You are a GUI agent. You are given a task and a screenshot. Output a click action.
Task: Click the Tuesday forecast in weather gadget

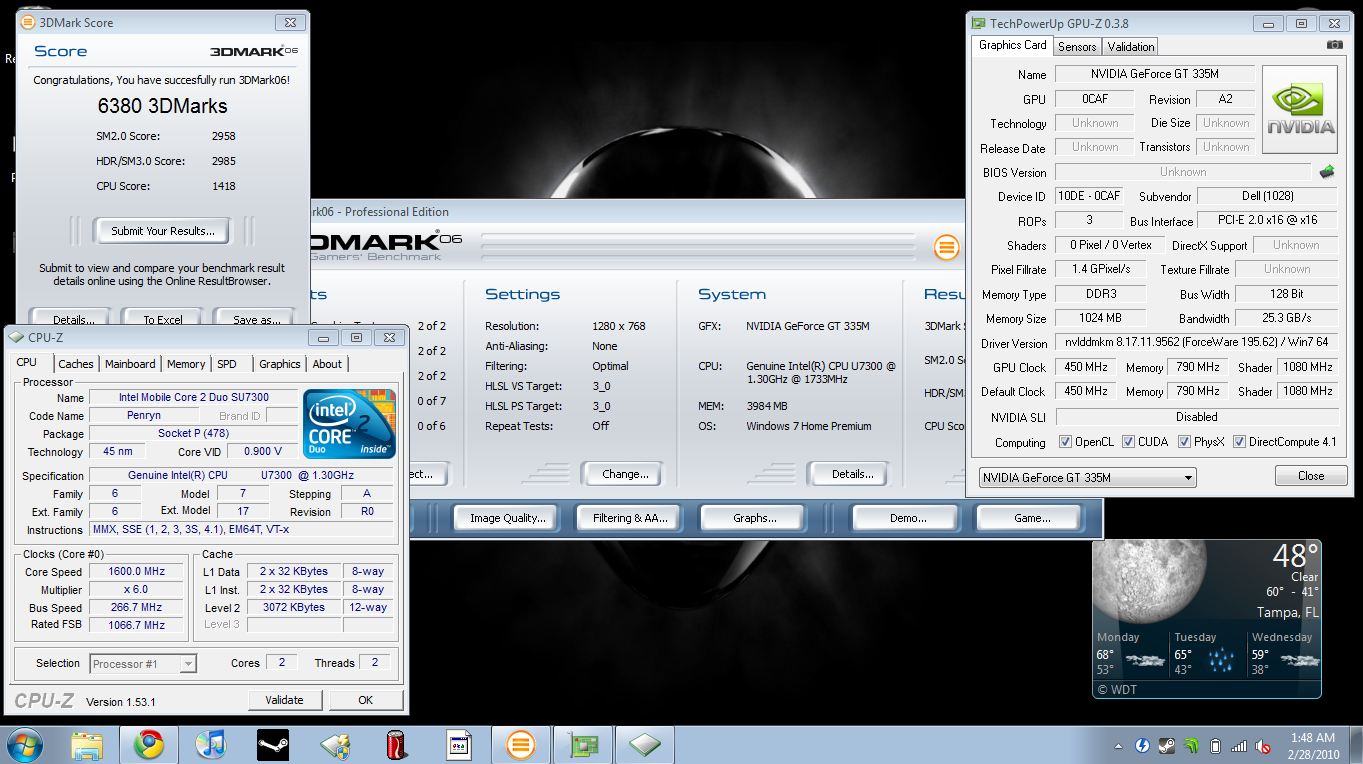pyautogui.click(x=1210, y=653)
